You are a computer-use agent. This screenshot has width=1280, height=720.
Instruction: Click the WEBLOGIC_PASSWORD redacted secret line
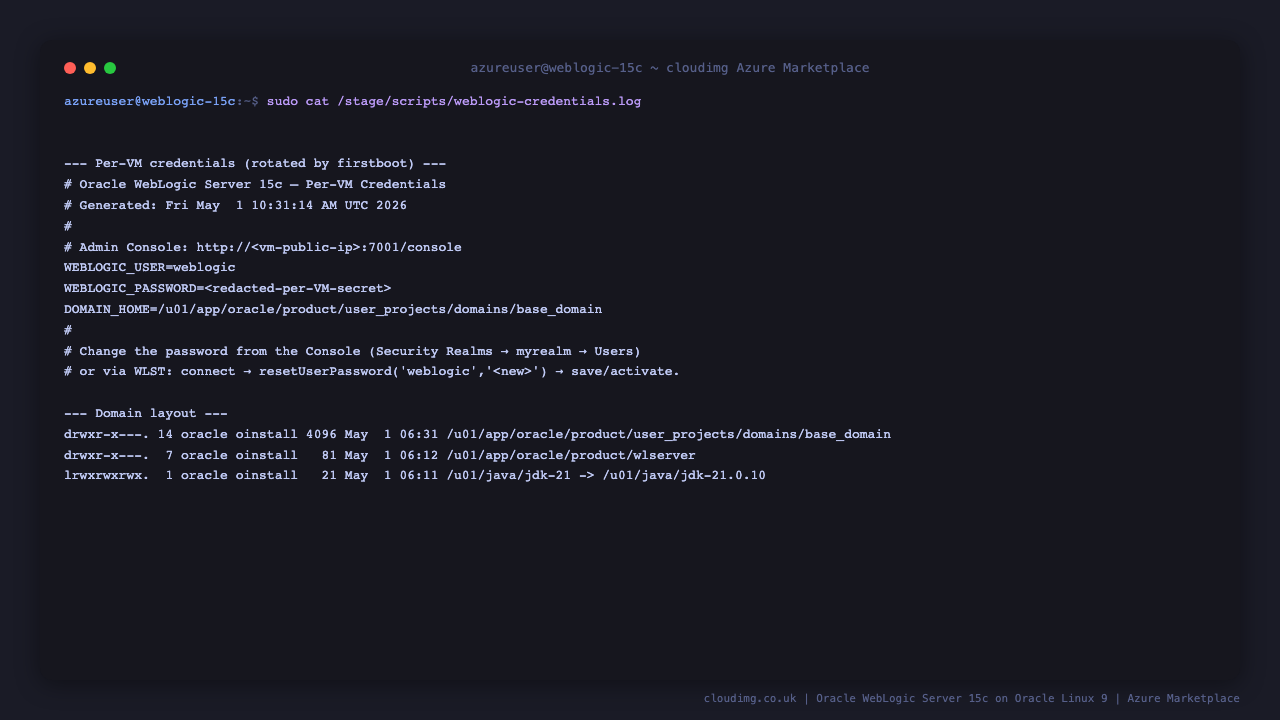[228, 288]
